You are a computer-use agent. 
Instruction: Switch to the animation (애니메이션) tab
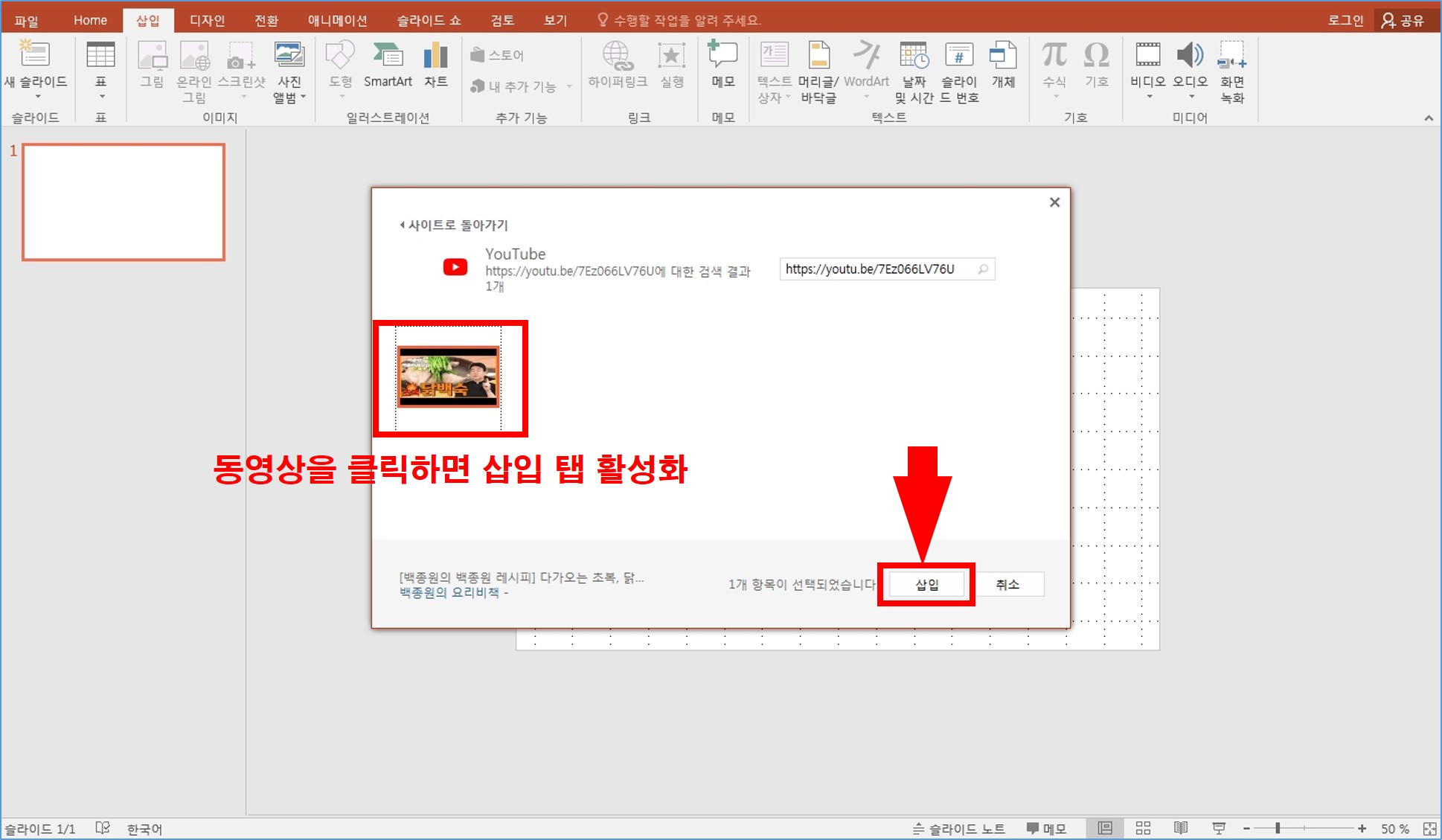click(337, 20)
